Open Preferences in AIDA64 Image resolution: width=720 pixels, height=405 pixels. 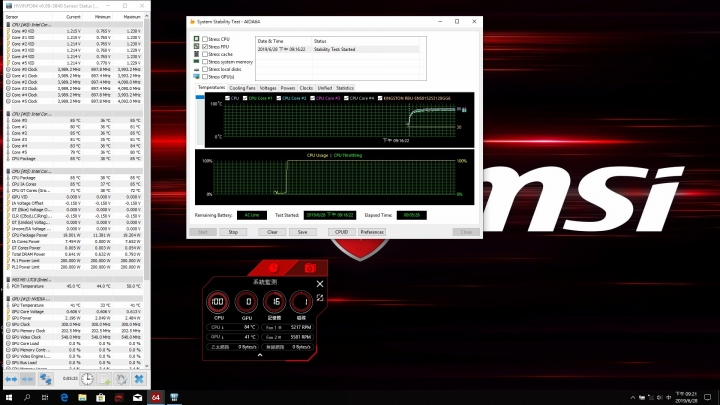click(x=372, y=232)
